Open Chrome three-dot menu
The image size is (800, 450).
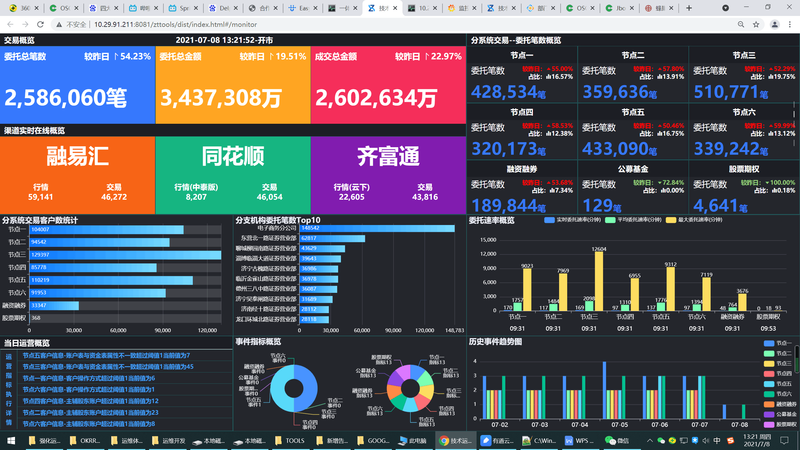[x=790, y=24]
